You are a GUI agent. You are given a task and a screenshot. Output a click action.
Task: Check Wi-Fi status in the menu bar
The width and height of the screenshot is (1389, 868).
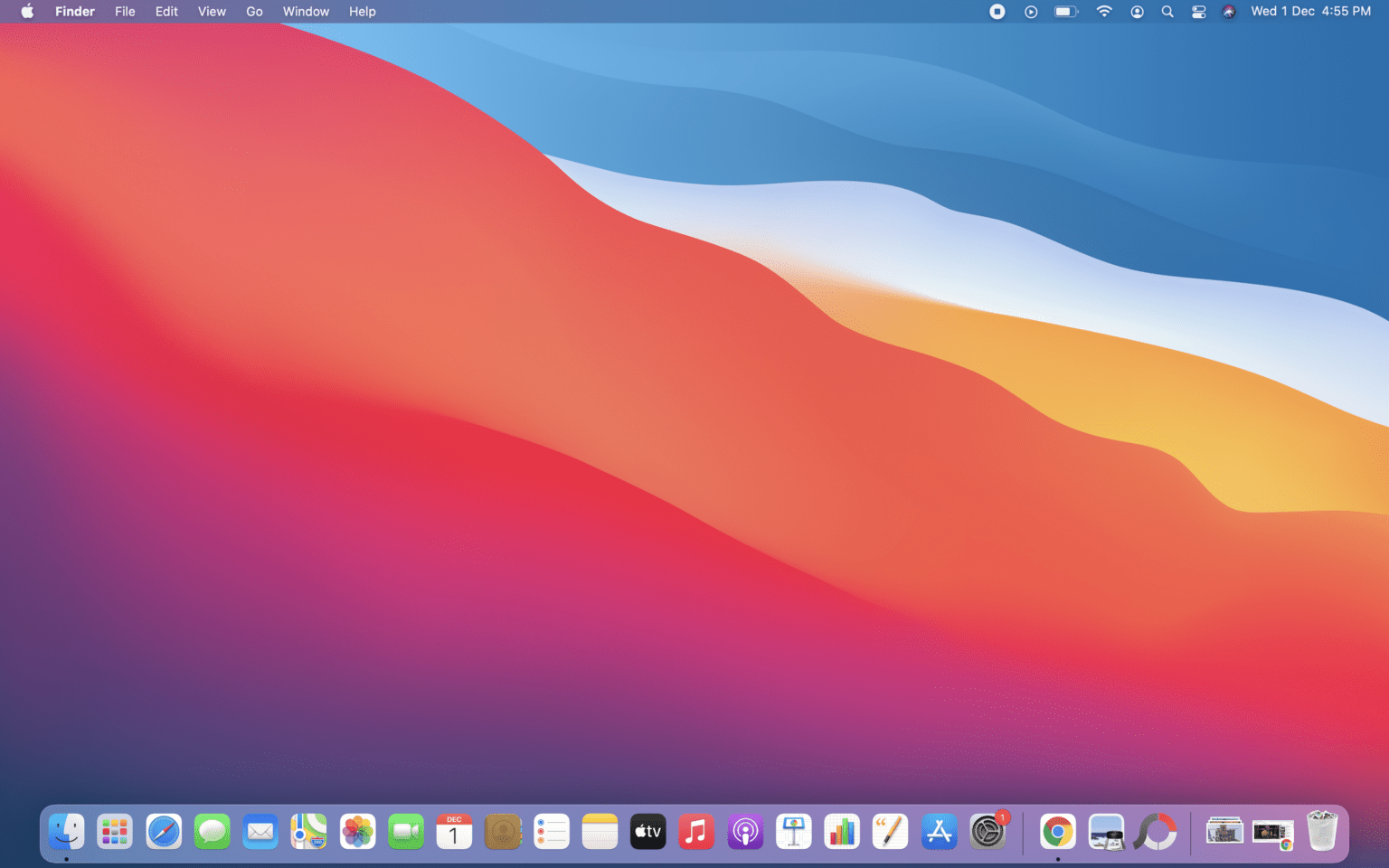click(x=1104, y=12)
